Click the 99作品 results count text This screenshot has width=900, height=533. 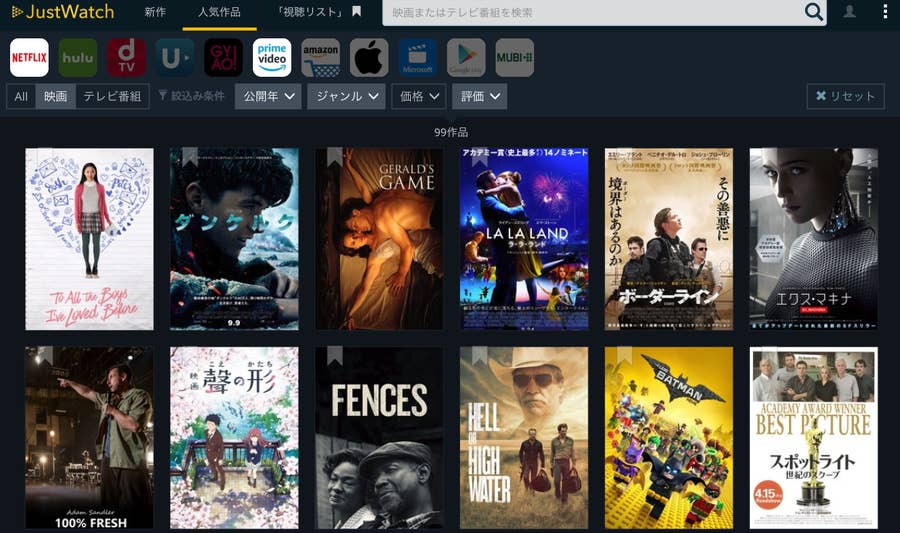coord(451,132)
